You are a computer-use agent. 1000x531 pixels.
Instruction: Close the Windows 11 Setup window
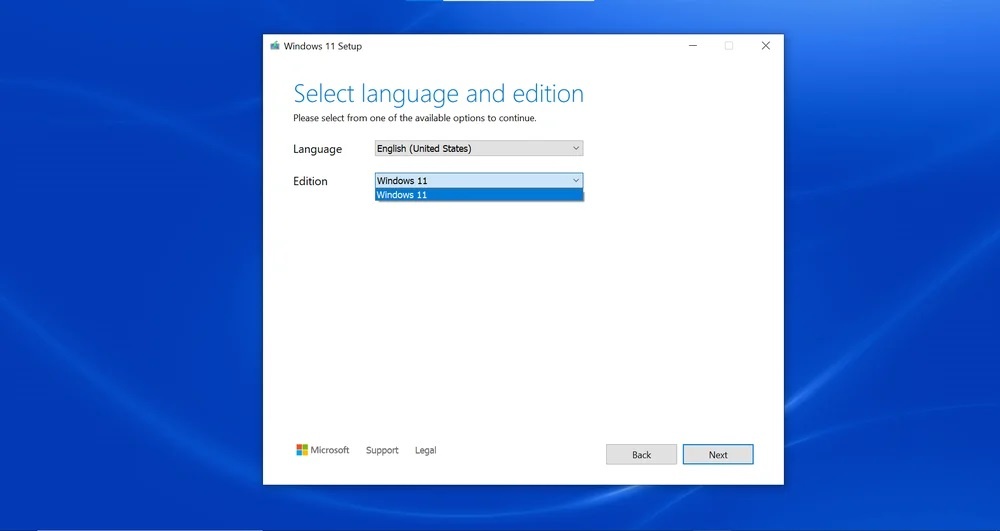click(x=765, y=46)
